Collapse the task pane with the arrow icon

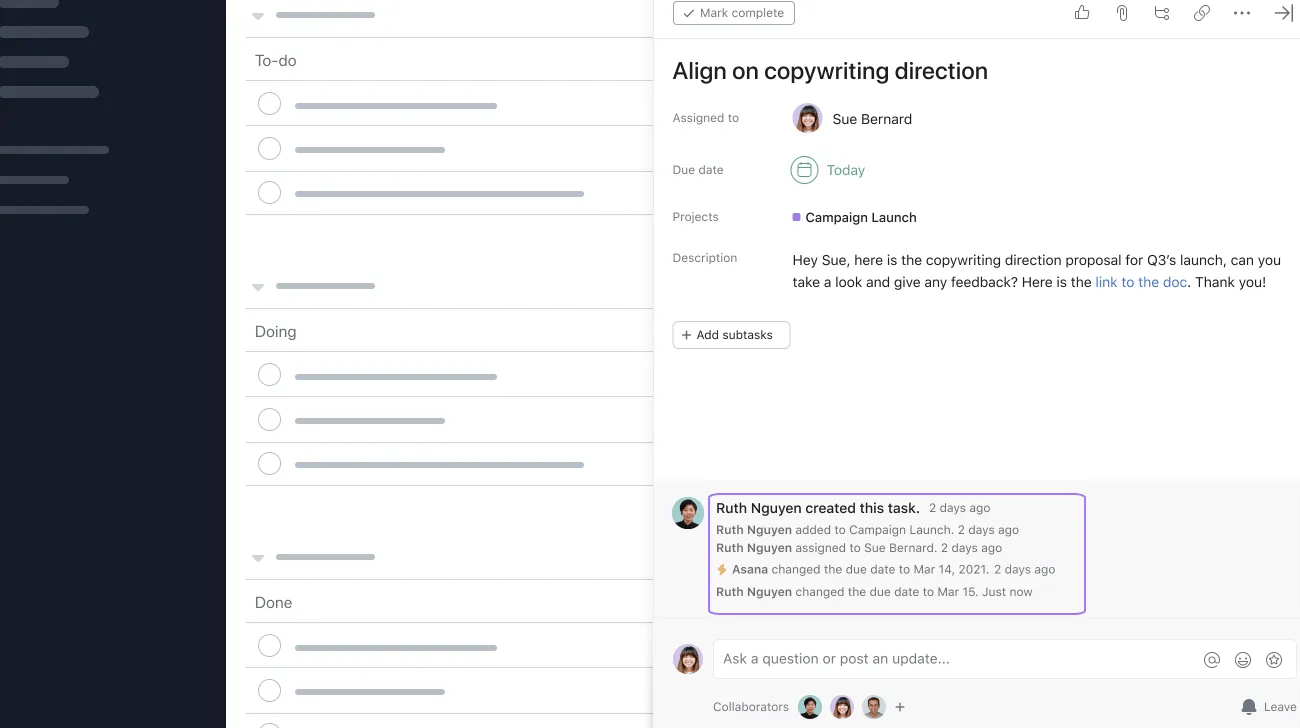[x=1283, y=13]
